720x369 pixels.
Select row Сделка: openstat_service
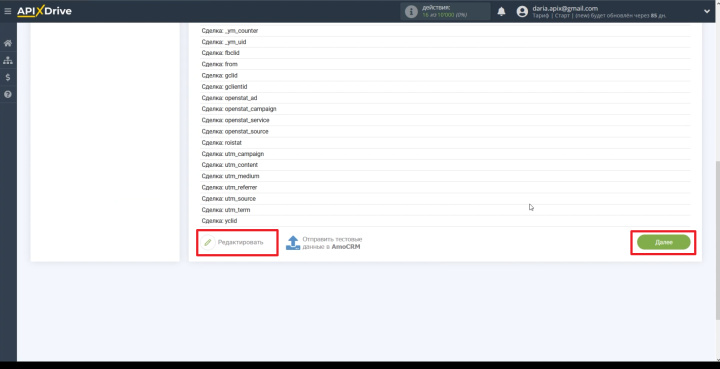[x=445, y=120]
